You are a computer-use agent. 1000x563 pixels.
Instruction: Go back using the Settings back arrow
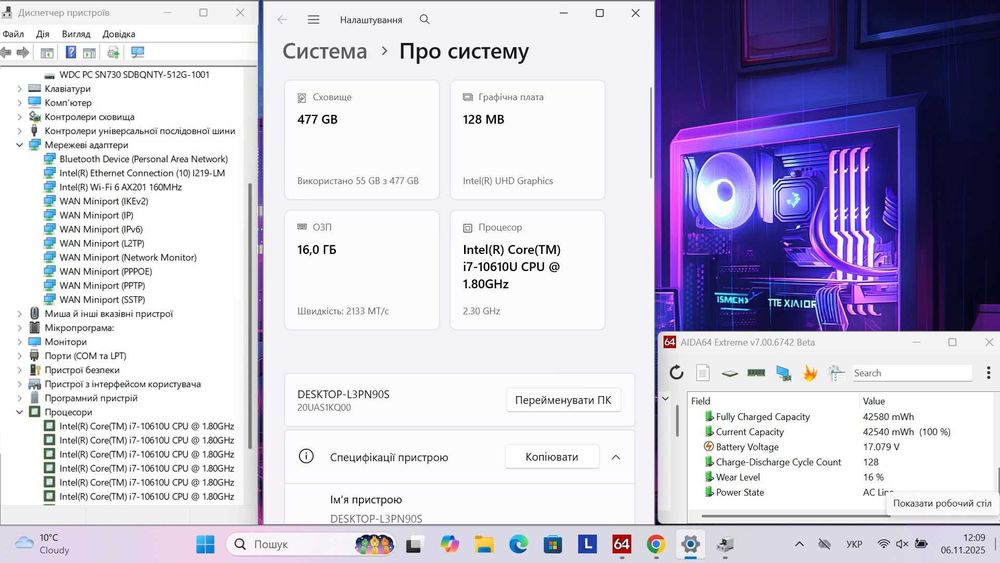tap(282, 20)
